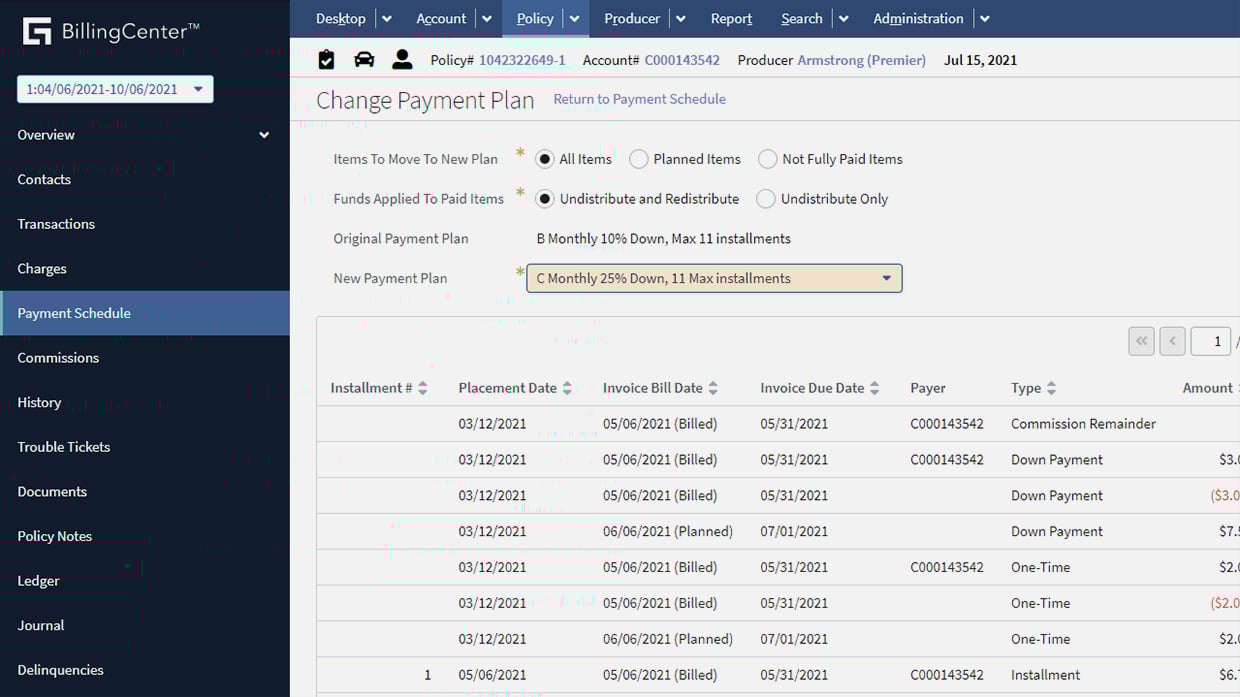Select the Undistribute Only option

click(x=767, y=199)
